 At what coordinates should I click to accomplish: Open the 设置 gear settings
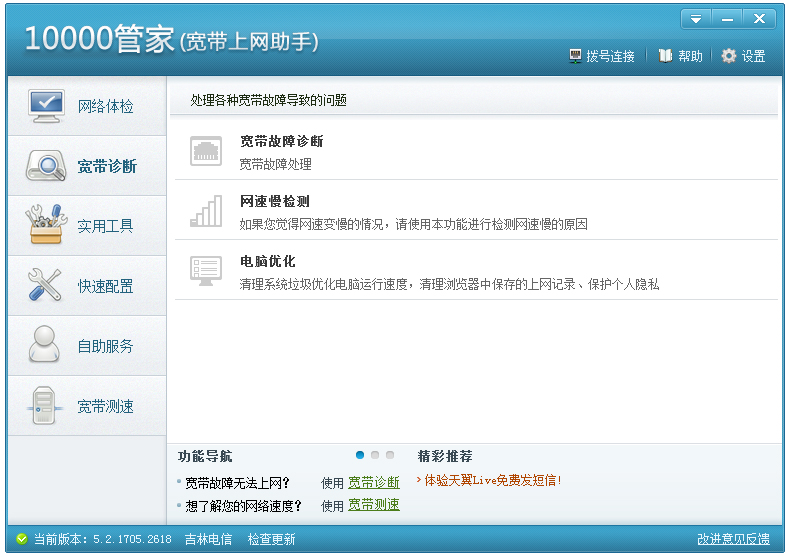point(743,56)
